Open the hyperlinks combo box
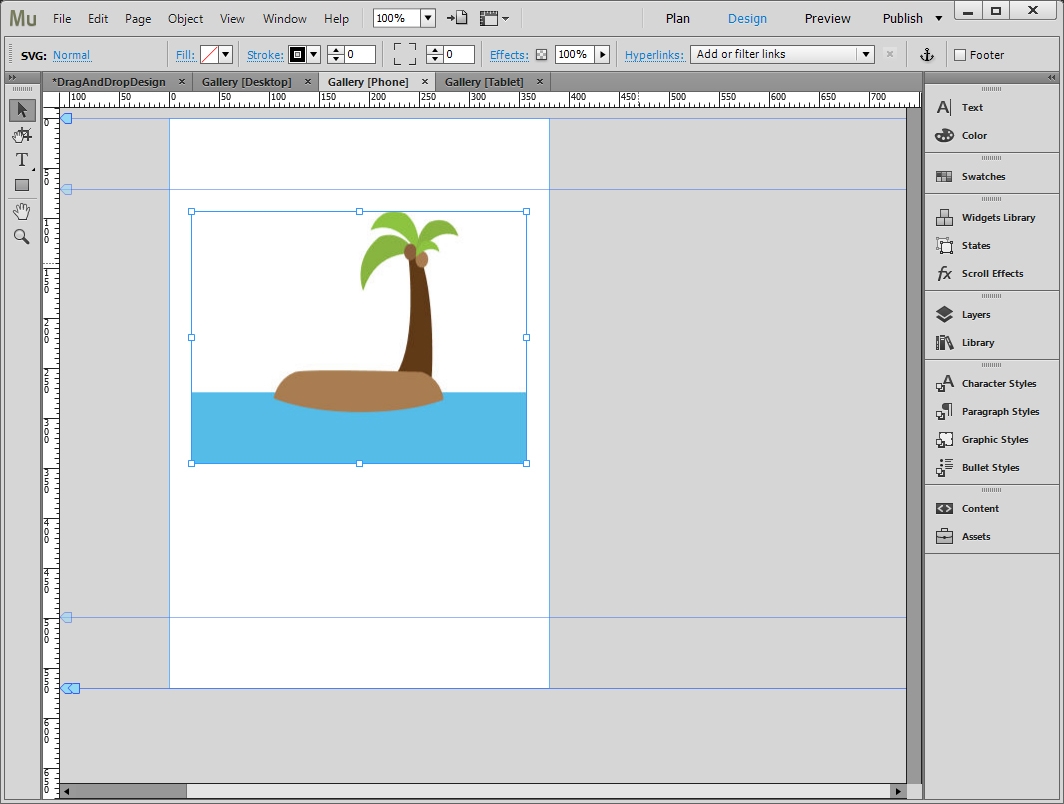1064x804 pixels. (x=782, y=55)
